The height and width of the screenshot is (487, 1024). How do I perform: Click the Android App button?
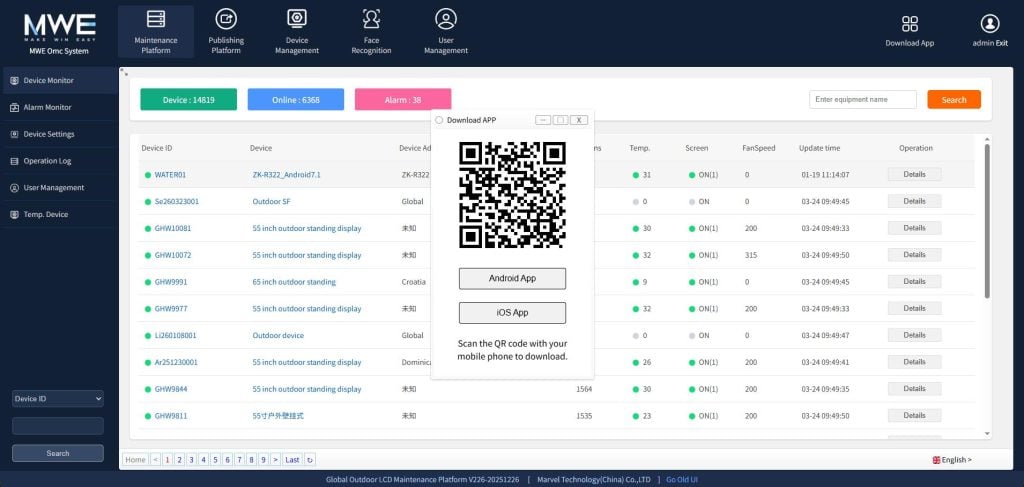point(513,278)
